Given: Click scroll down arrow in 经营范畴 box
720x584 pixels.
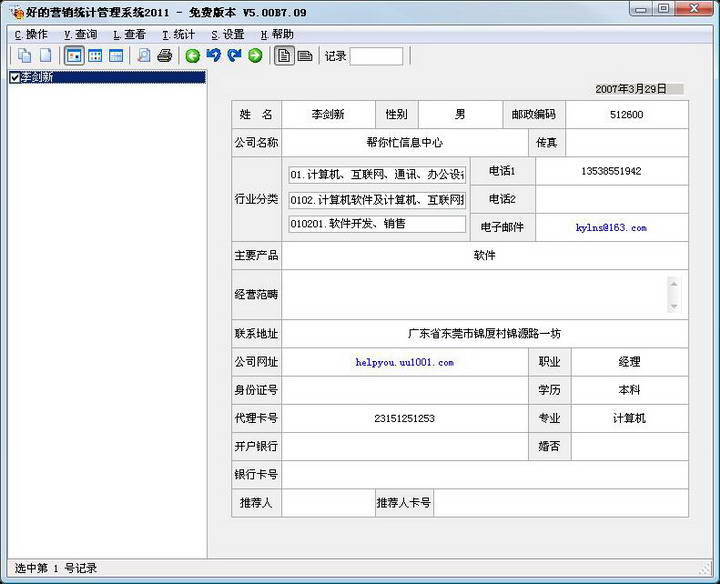Looking at the screenshot, I should [674, 306].
